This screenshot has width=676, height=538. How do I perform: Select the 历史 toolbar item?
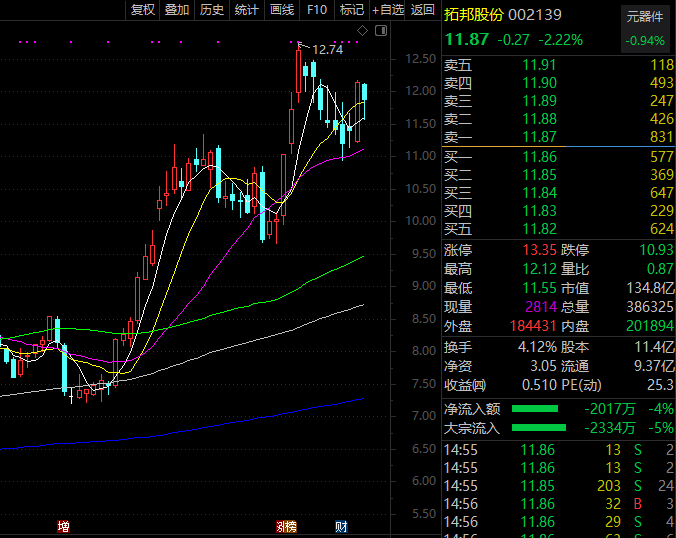(x=212, y=9)
